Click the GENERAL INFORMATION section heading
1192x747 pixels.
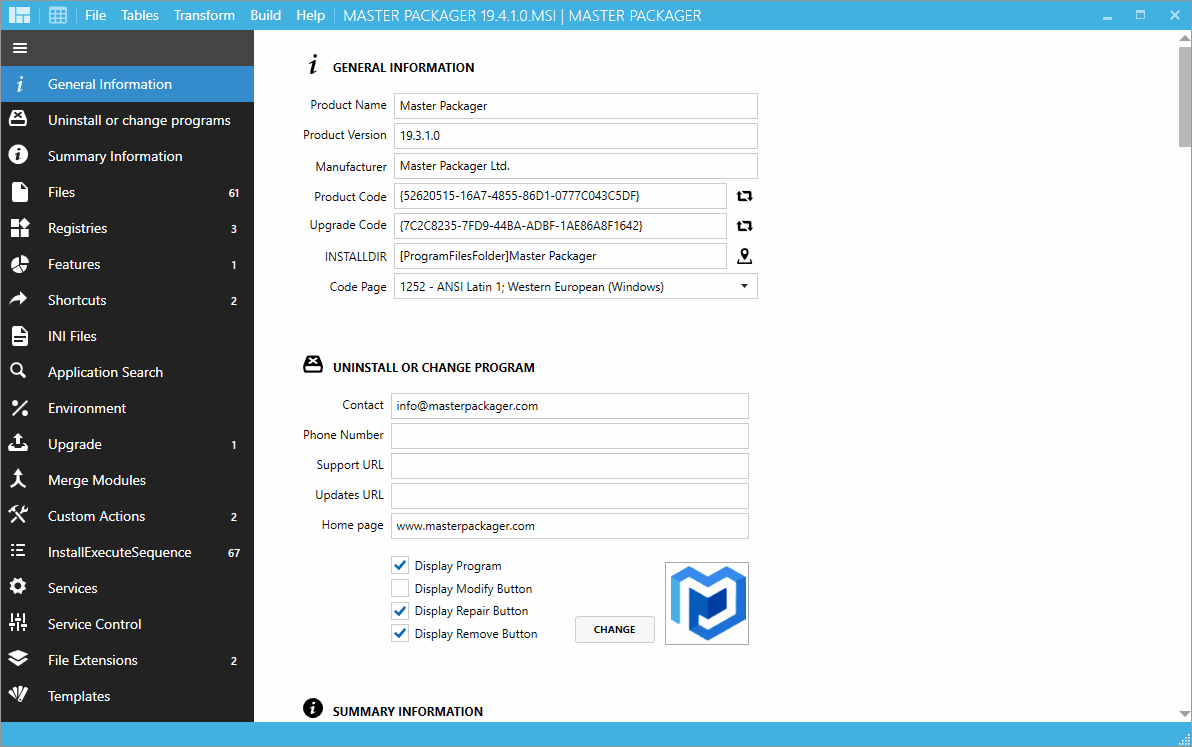point(404,68)
